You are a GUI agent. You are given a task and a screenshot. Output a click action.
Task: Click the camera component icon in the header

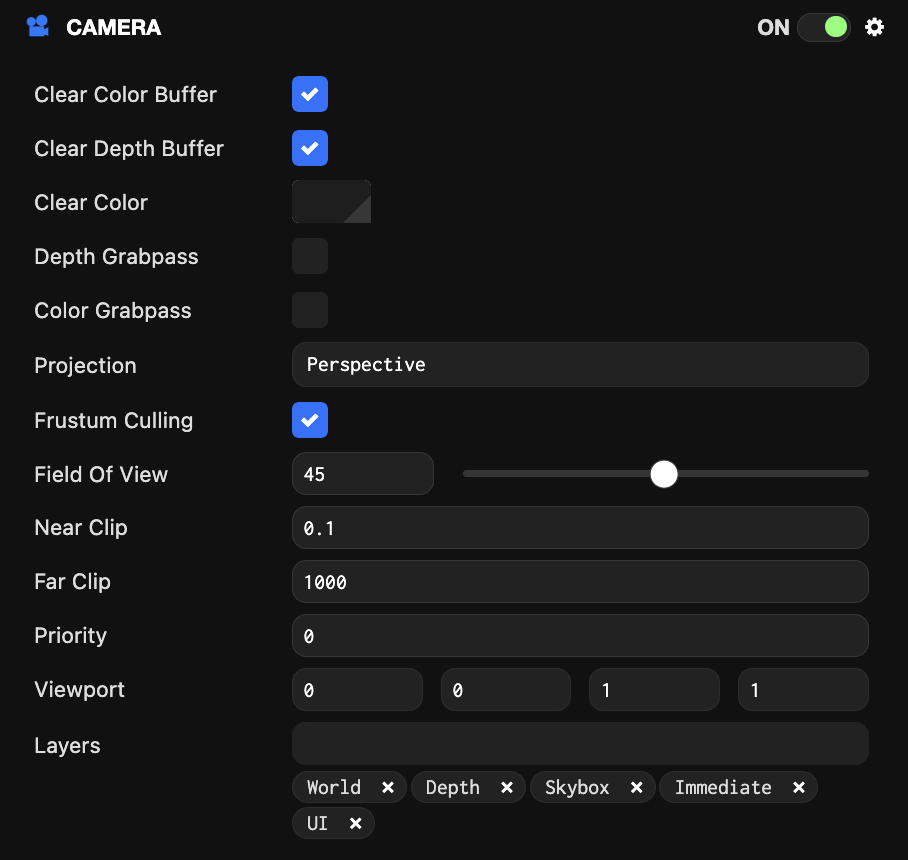[37, 26]
